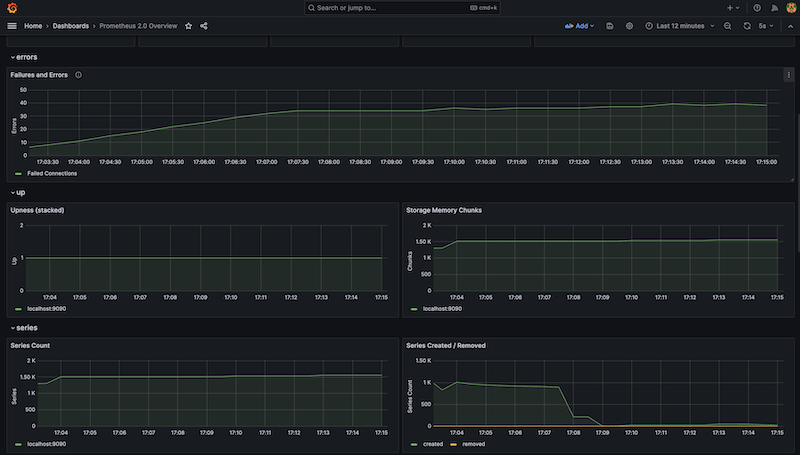800x455 pixels.
Task: Click the Grafana logo icon
Action: [x=12, y=8]
